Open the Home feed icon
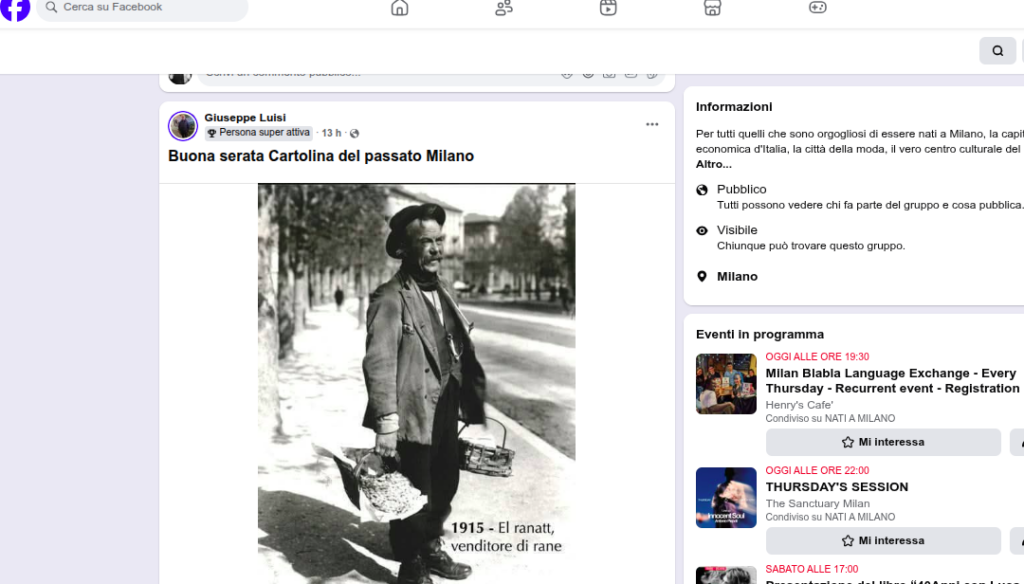The image size is (1024, 584). pos(400,8)
